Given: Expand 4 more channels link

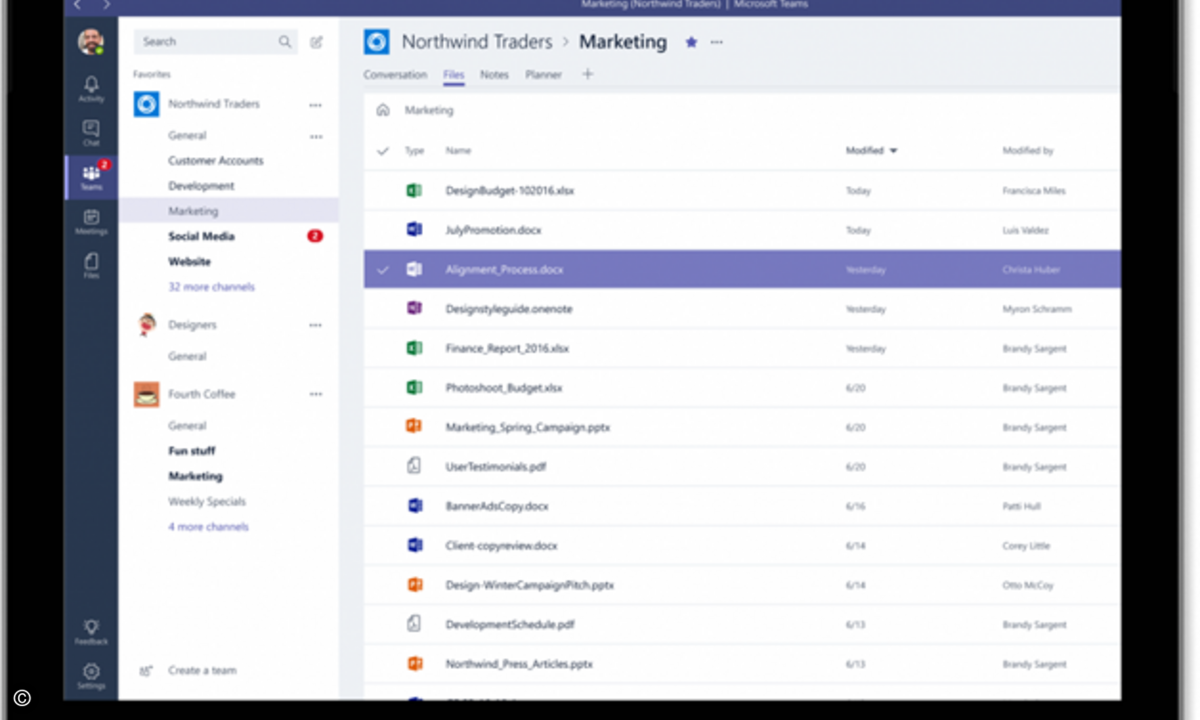Looking at the screenshot, I should point(208,527).
